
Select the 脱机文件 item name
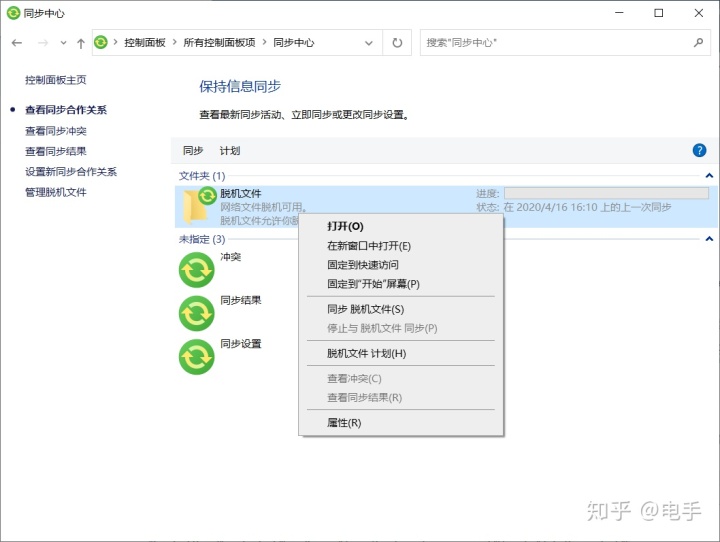[x=241, y=193]
